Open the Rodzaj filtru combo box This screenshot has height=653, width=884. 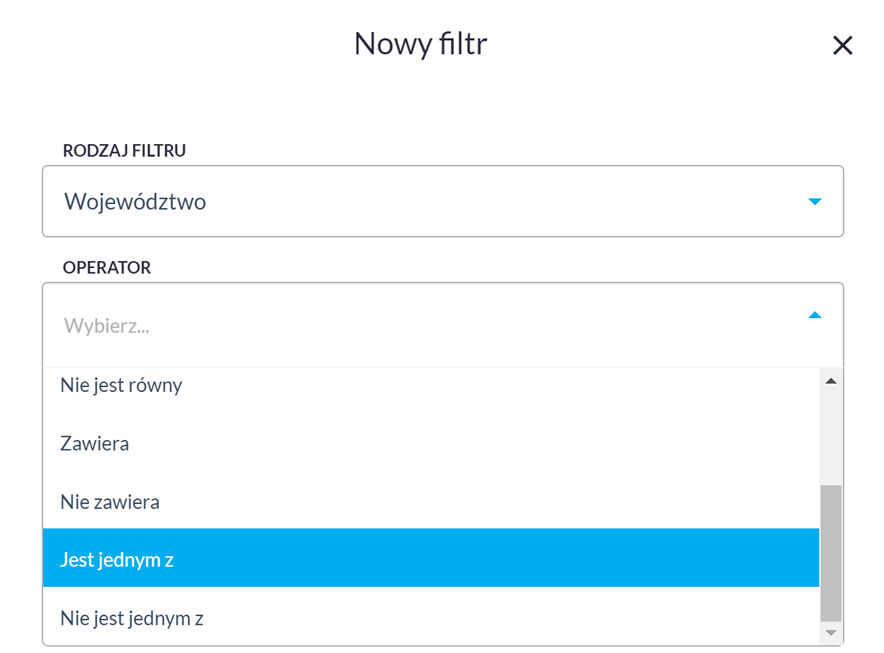443,201
